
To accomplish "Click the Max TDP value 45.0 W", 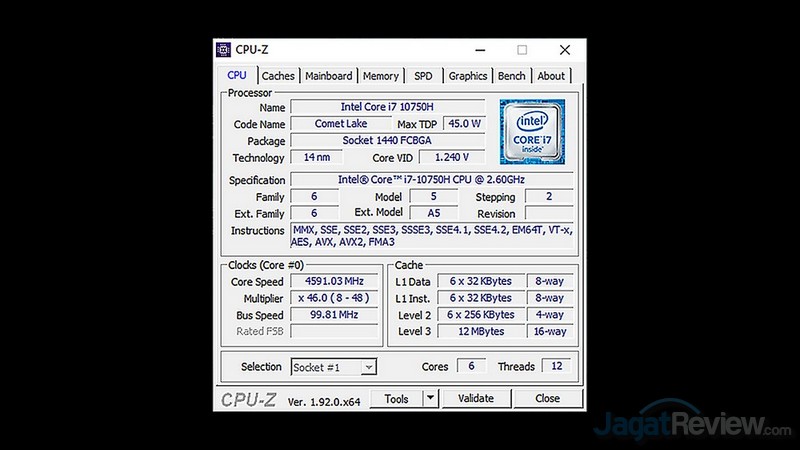I will click(464, 123).
